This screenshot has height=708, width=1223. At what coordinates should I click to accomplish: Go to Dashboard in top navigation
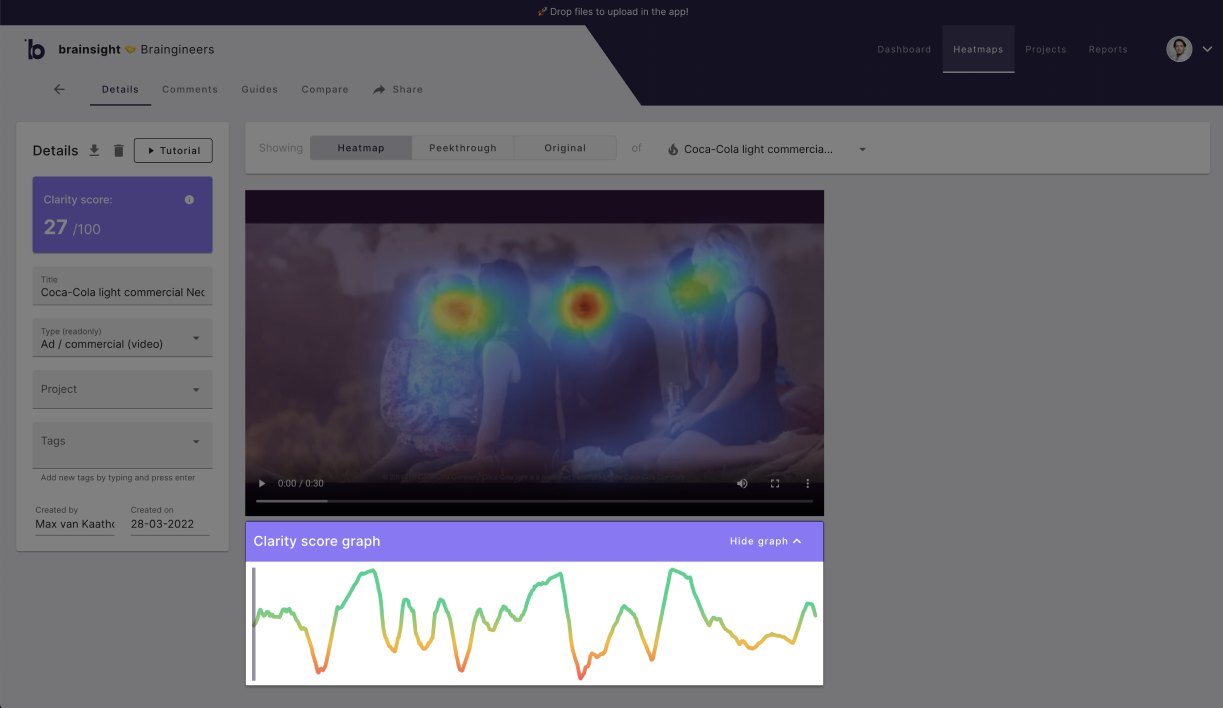904,49
